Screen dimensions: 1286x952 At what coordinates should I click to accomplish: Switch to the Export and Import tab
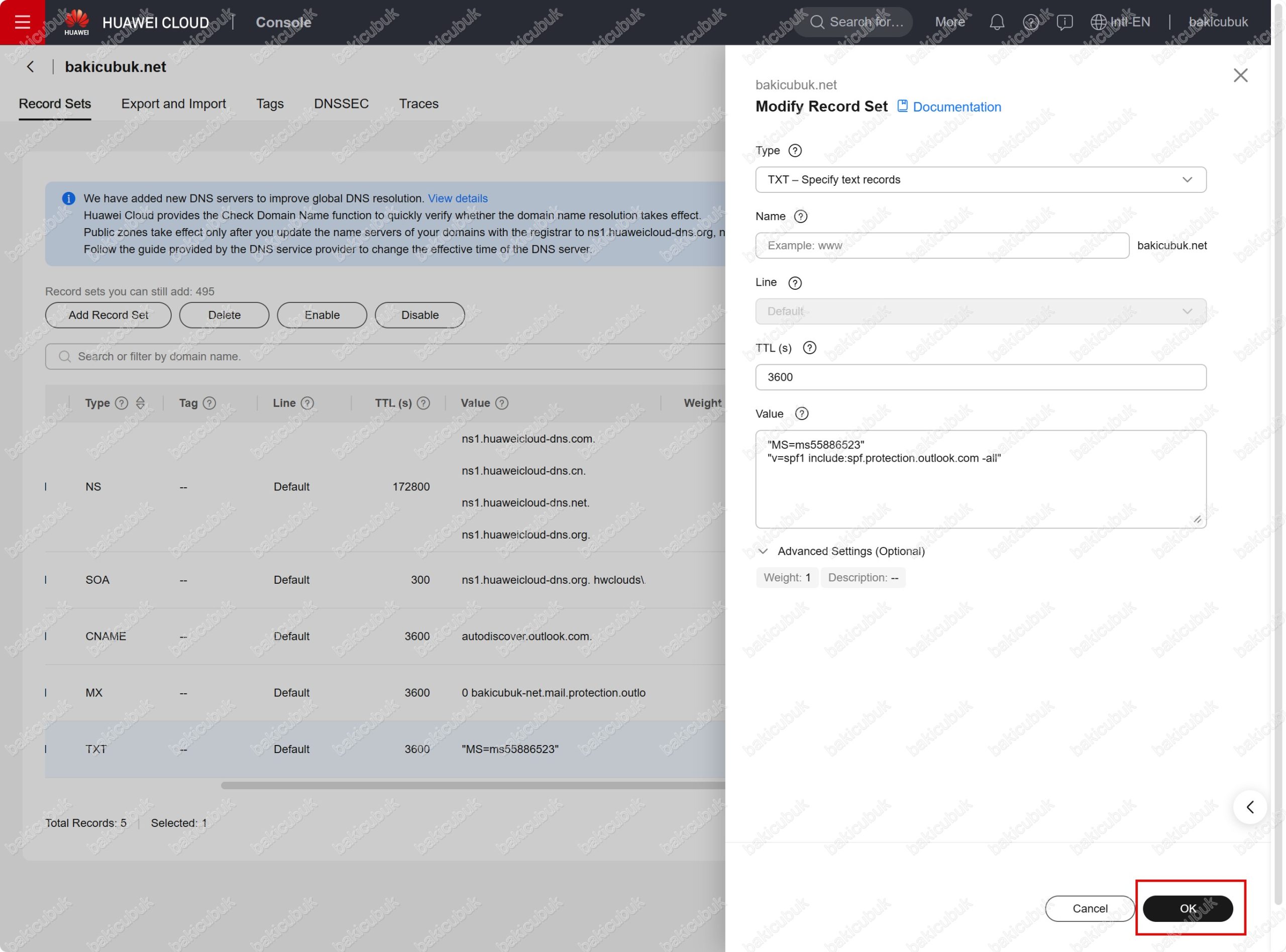click(173, 103)
